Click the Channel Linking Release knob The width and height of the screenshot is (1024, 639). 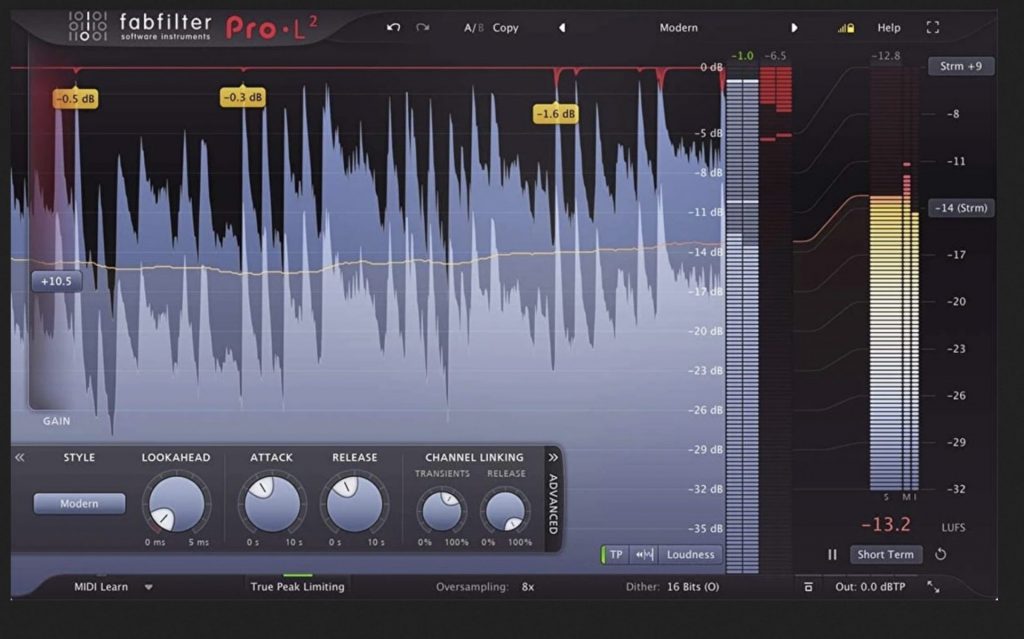coord(505,510)
